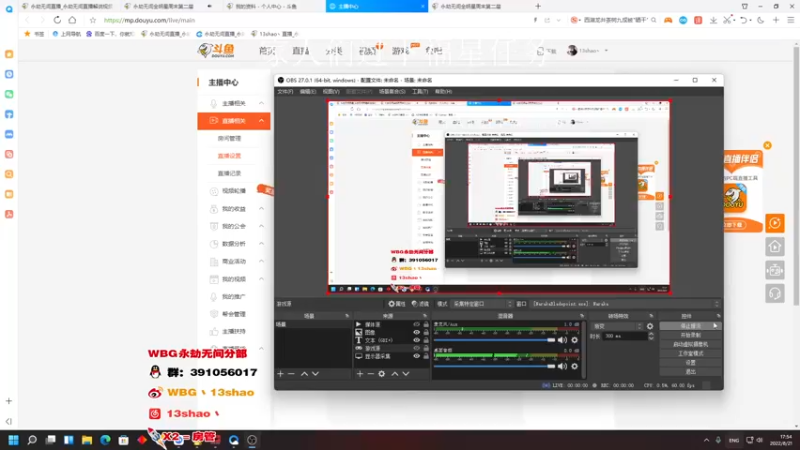Toggle lock on 媒体源 media source
Viewport: 800px width, 450px height.
pos(426,324)
